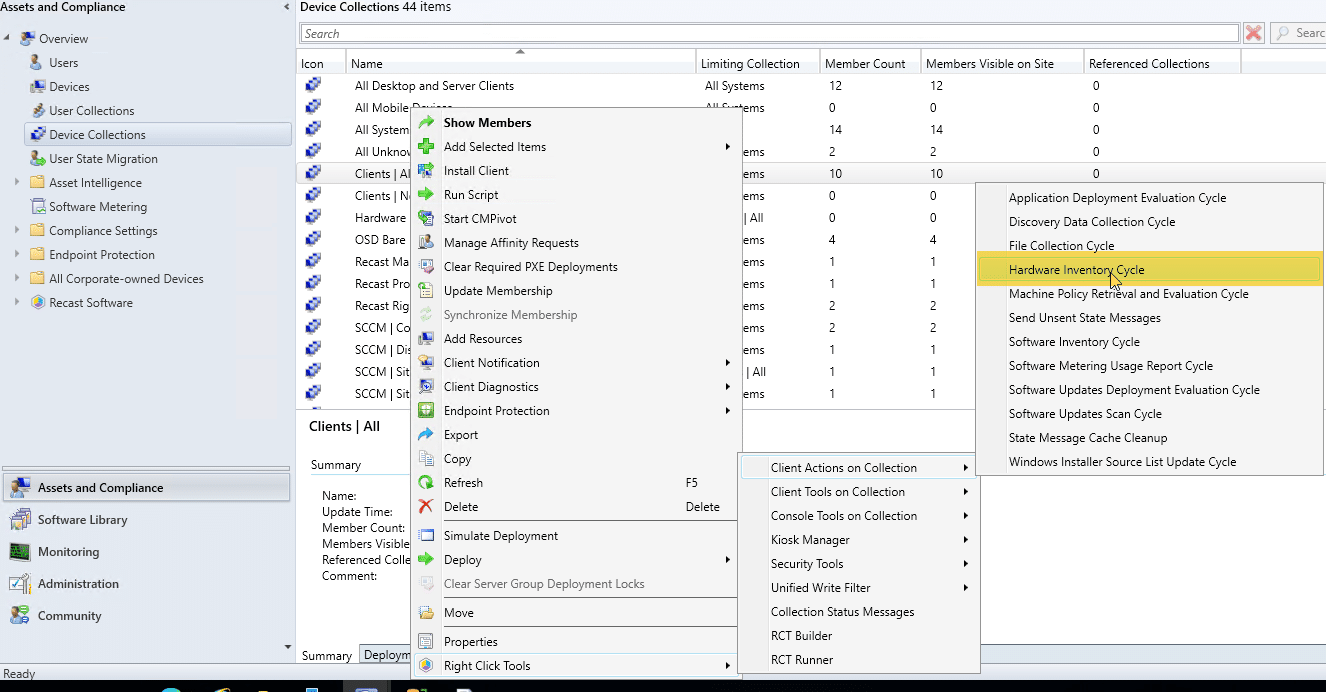Click the Monitoring workspace icon
Screen dimensions: 1326x692
coord(19,552)
